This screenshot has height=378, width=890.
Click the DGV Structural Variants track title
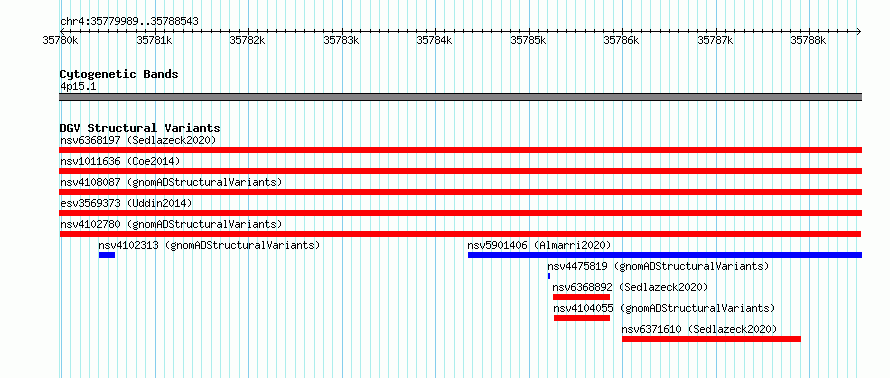[x=140, y=128]
